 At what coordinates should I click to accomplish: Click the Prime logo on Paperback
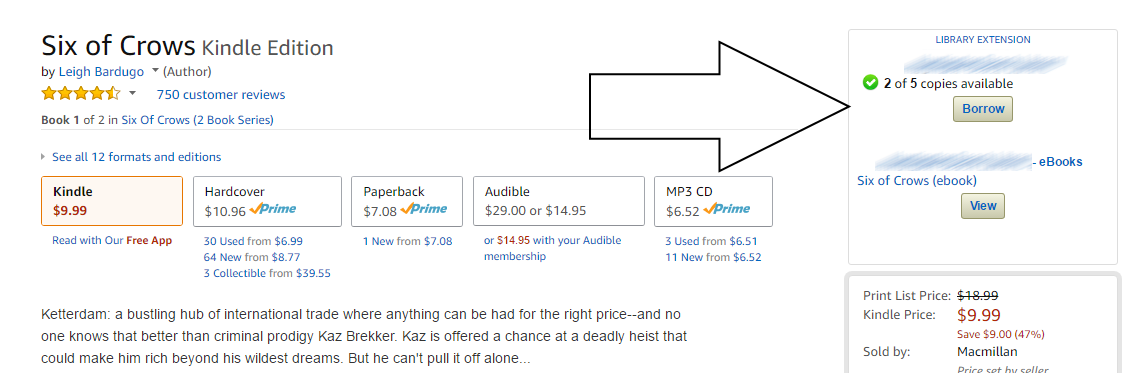(423, 210)
